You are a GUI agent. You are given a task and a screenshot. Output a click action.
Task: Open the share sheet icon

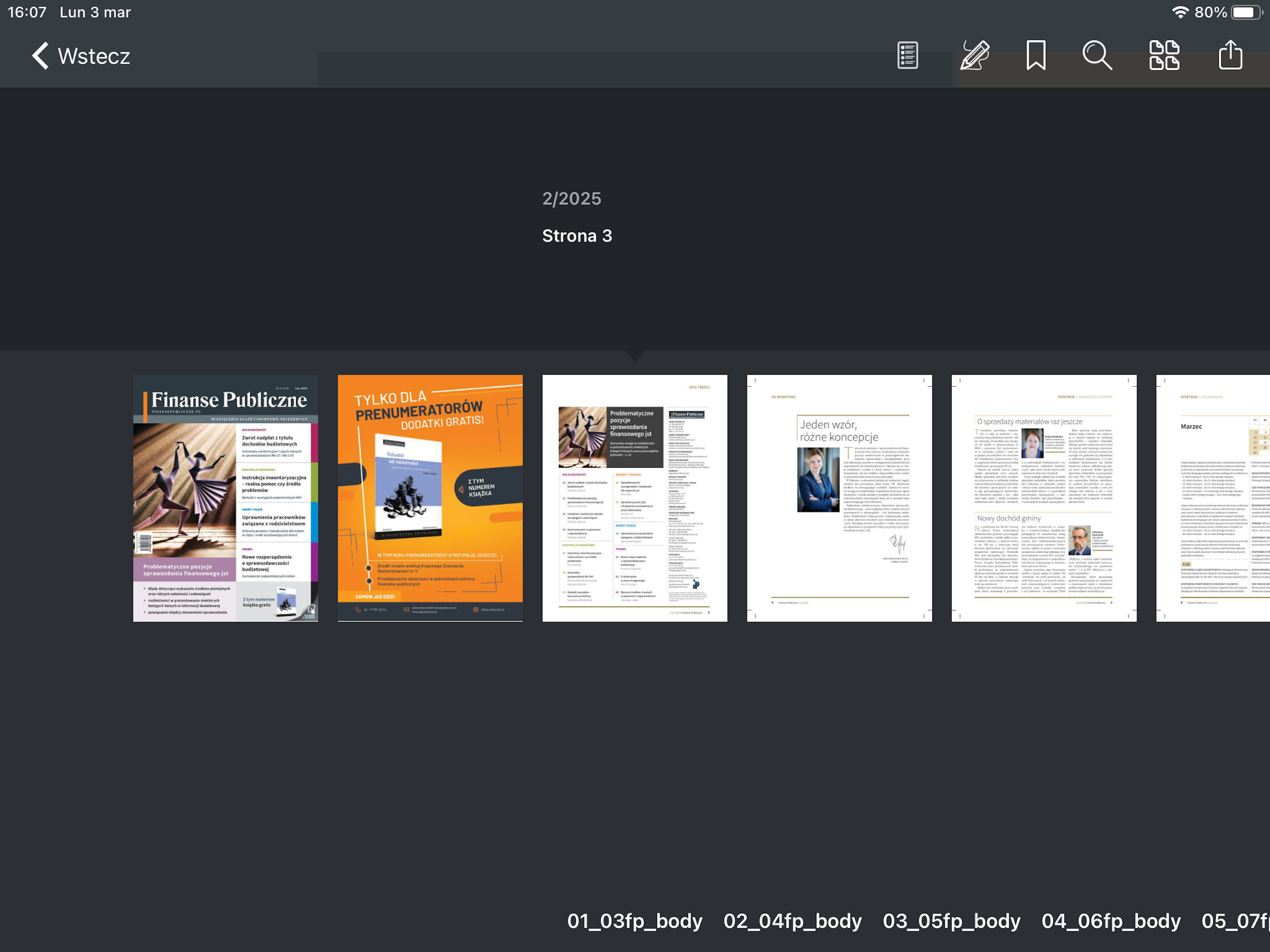[1230, 55]
